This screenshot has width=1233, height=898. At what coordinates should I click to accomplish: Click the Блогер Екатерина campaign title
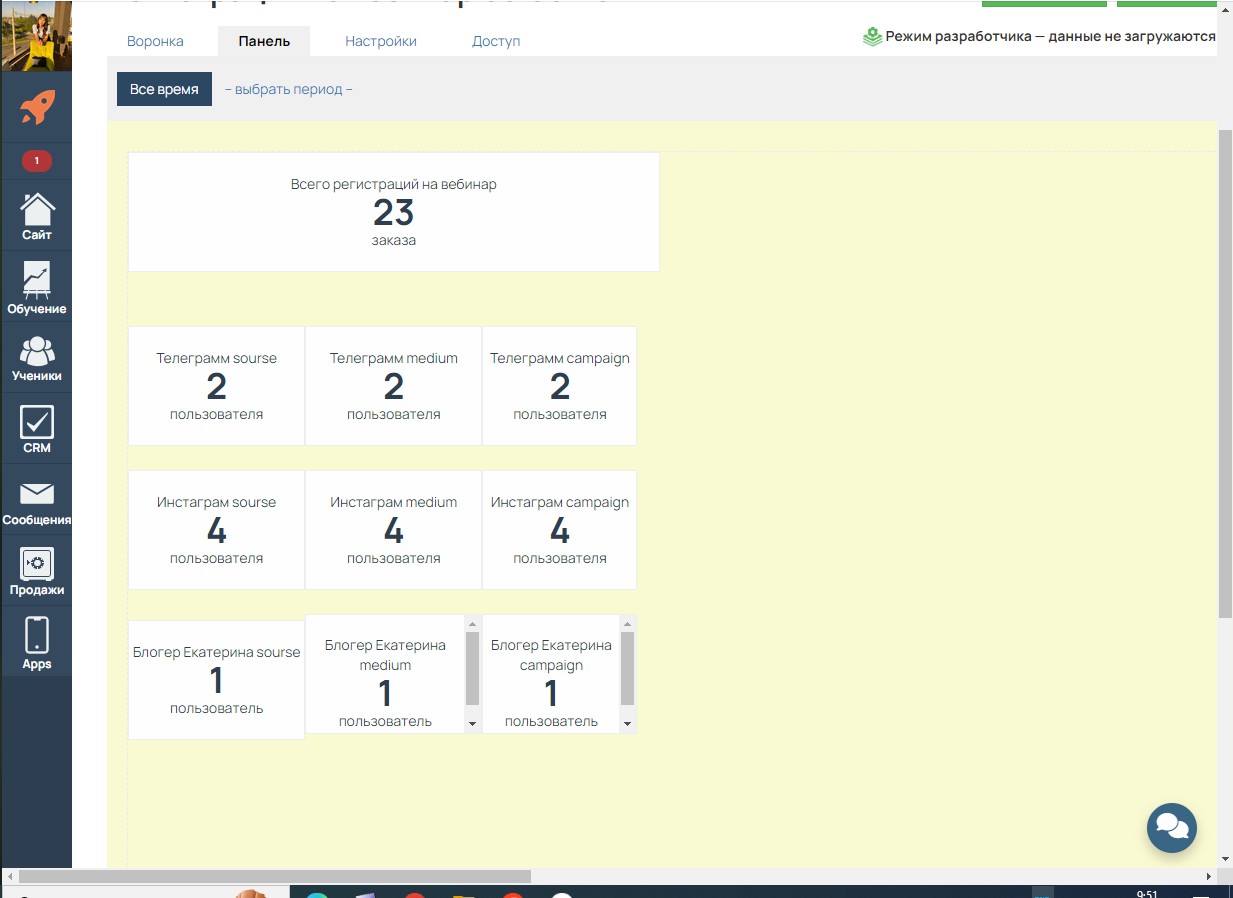tap(551, 655)
